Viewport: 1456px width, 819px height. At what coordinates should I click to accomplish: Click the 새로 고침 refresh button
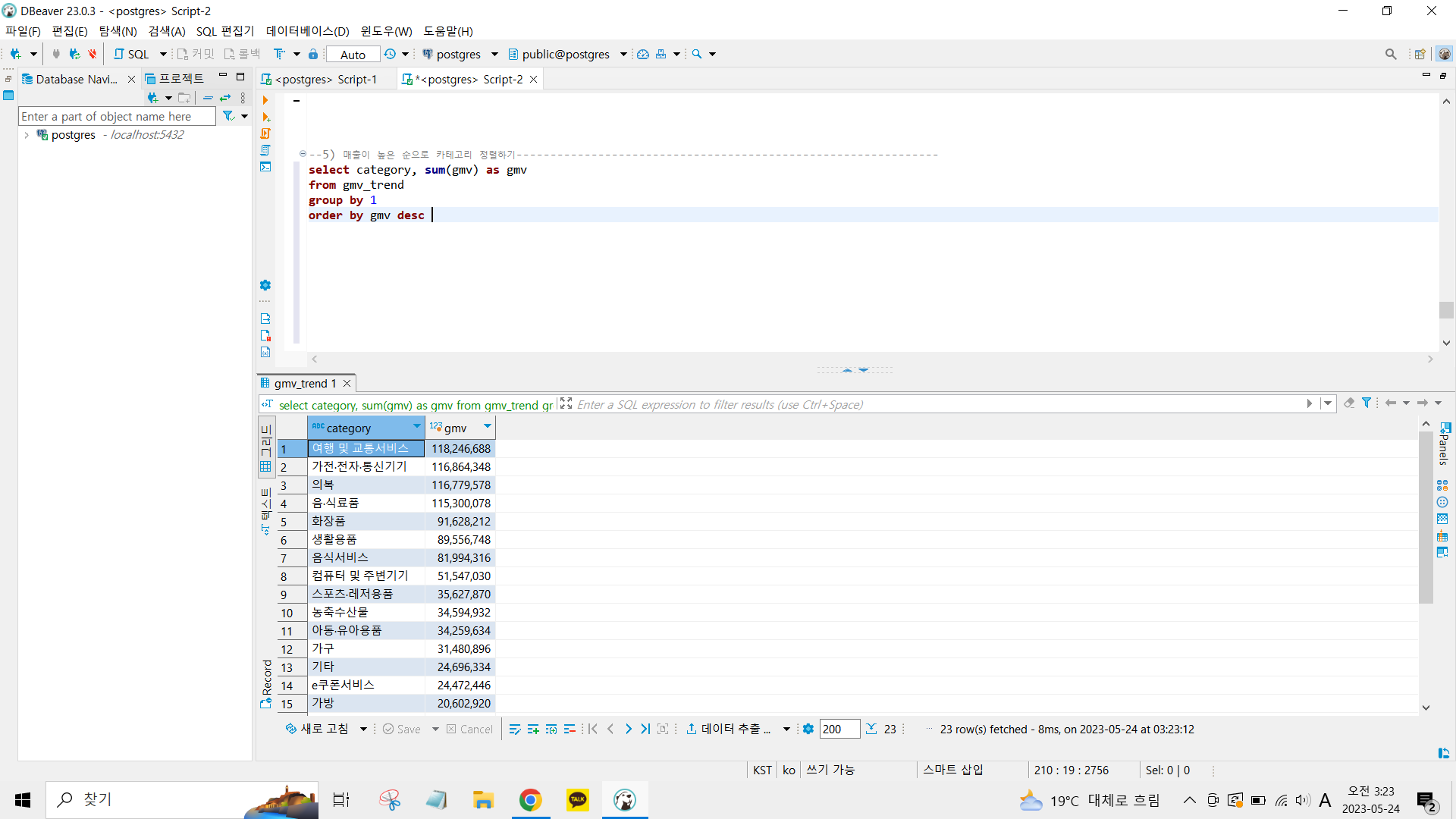point(317,729)
